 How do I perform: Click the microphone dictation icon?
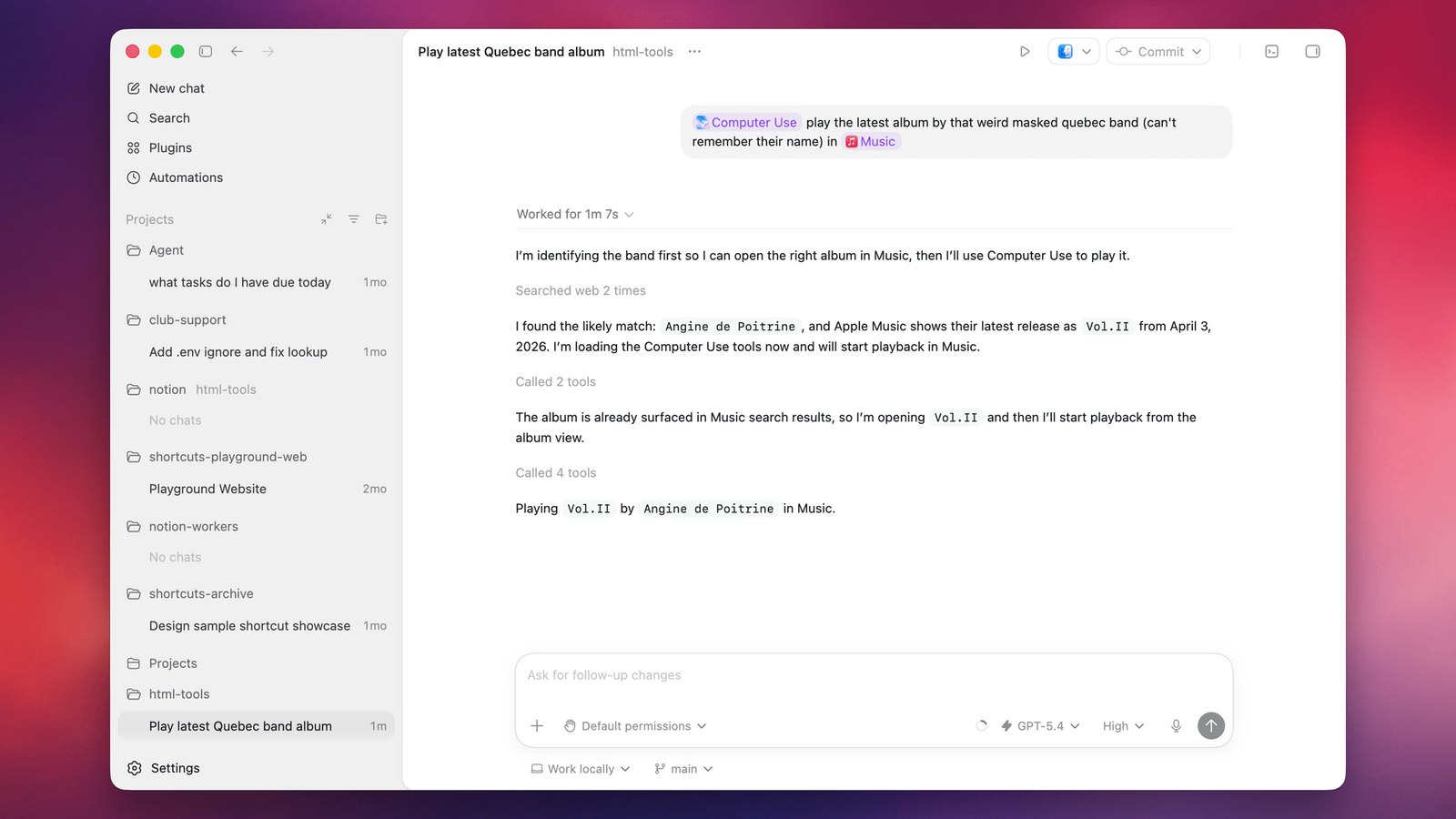(1176, 726)
